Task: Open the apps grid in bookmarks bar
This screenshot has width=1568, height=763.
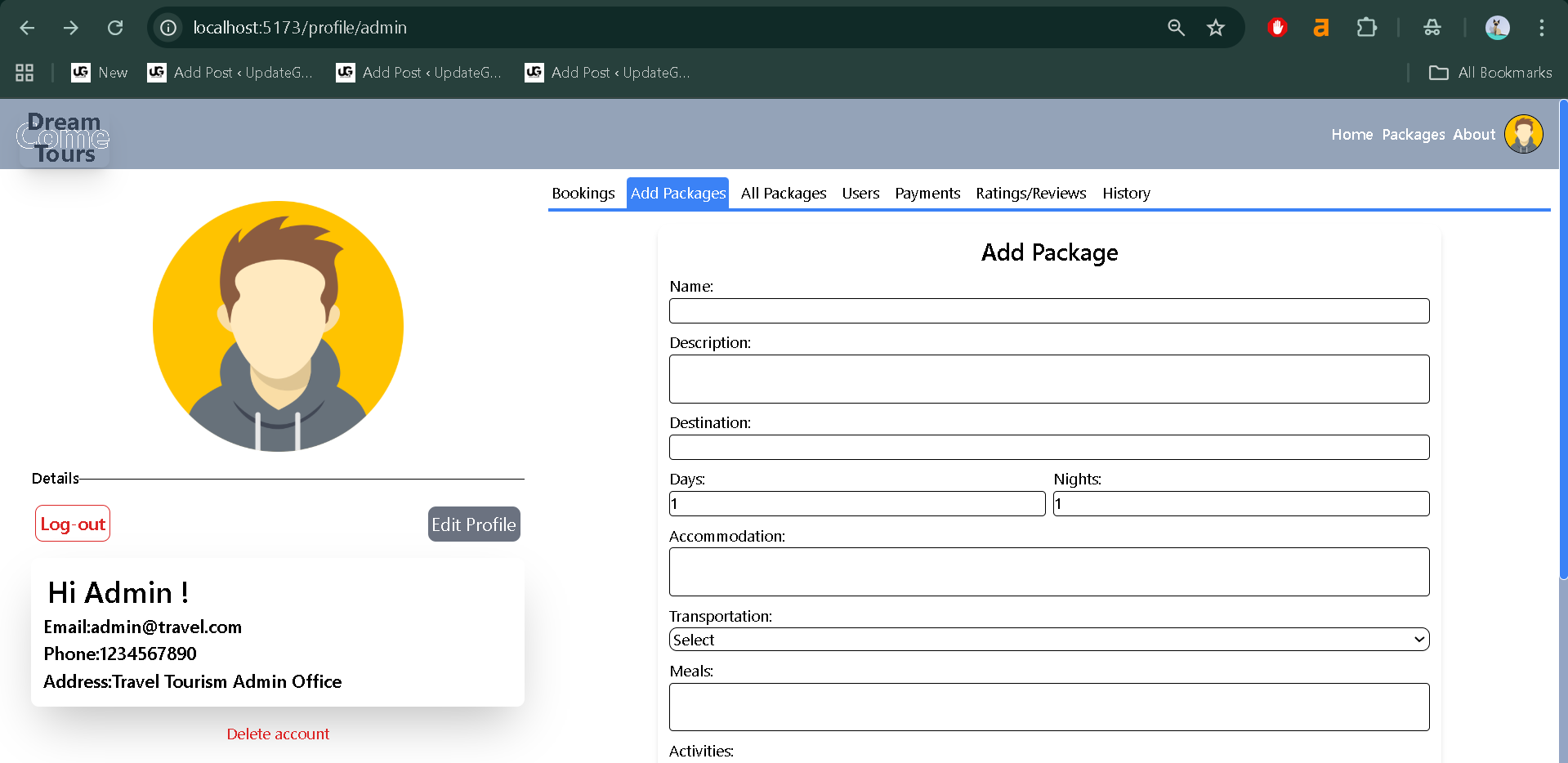Action: (25, 73)
